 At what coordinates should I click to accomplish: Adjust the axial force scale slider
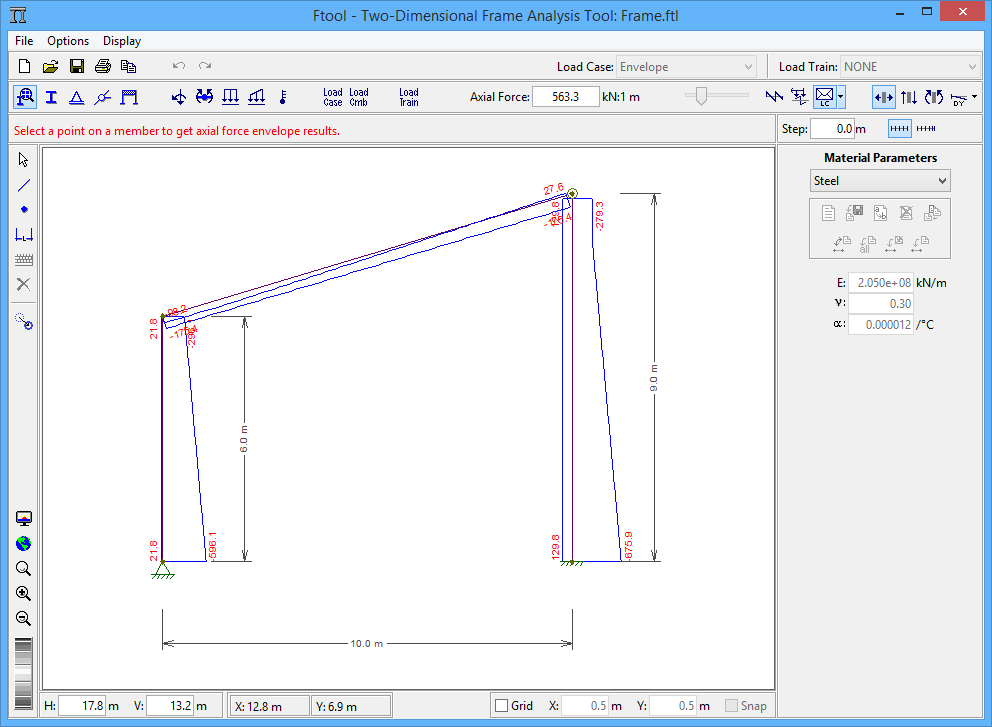pos(702,96)
